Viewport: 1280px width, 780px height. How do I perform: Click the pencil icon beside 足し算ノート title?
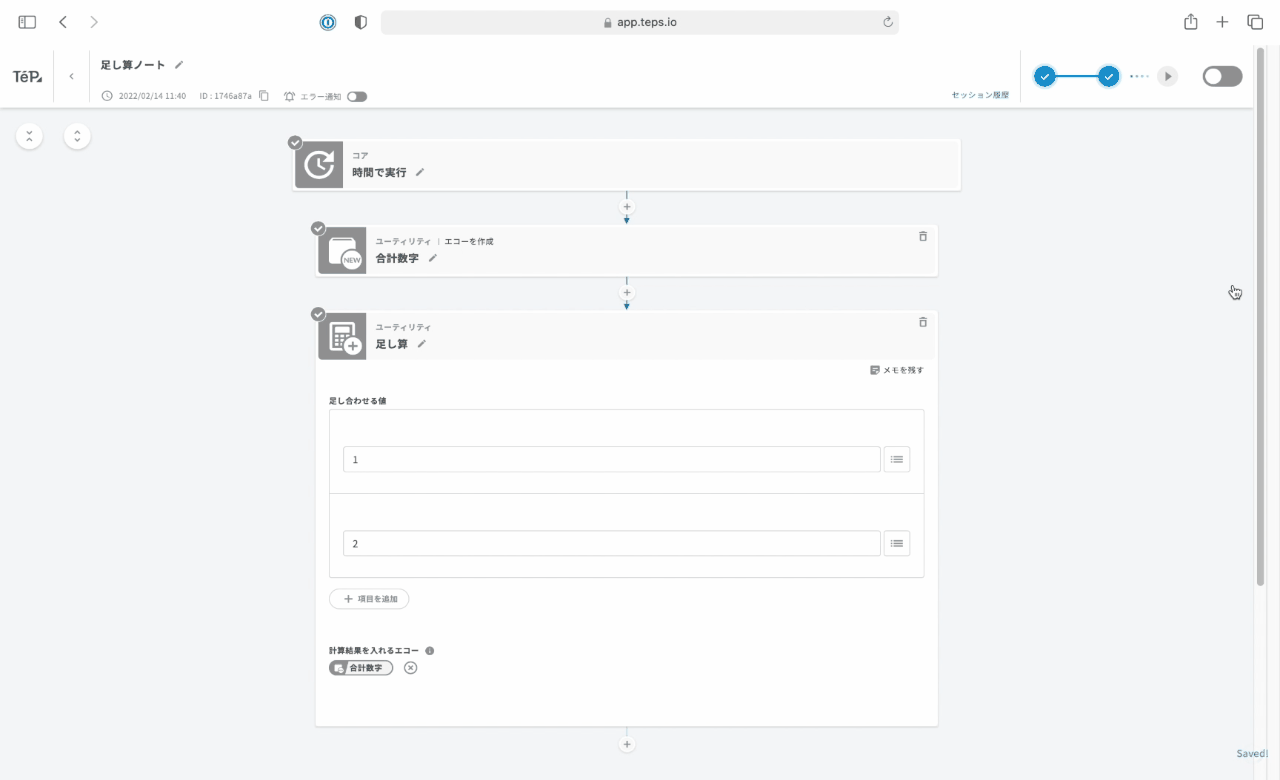tap(179, 65)
